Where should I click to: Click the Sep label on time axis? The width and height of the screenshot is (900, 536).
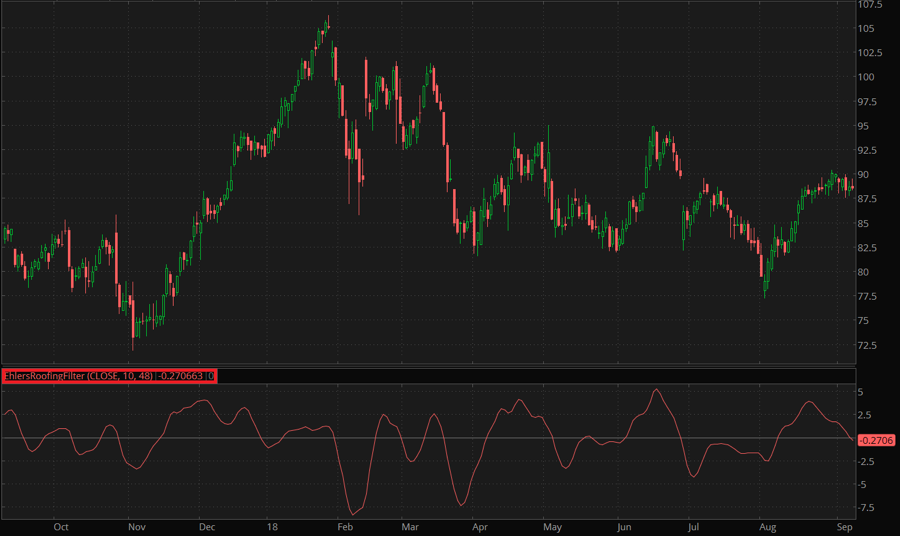pos(843,526)
